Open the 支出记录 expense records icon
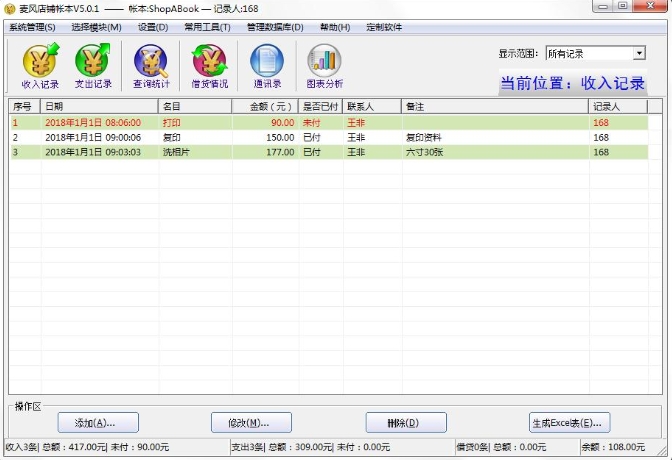The width and height of the screenshot is (672, 460). (93, 66)
